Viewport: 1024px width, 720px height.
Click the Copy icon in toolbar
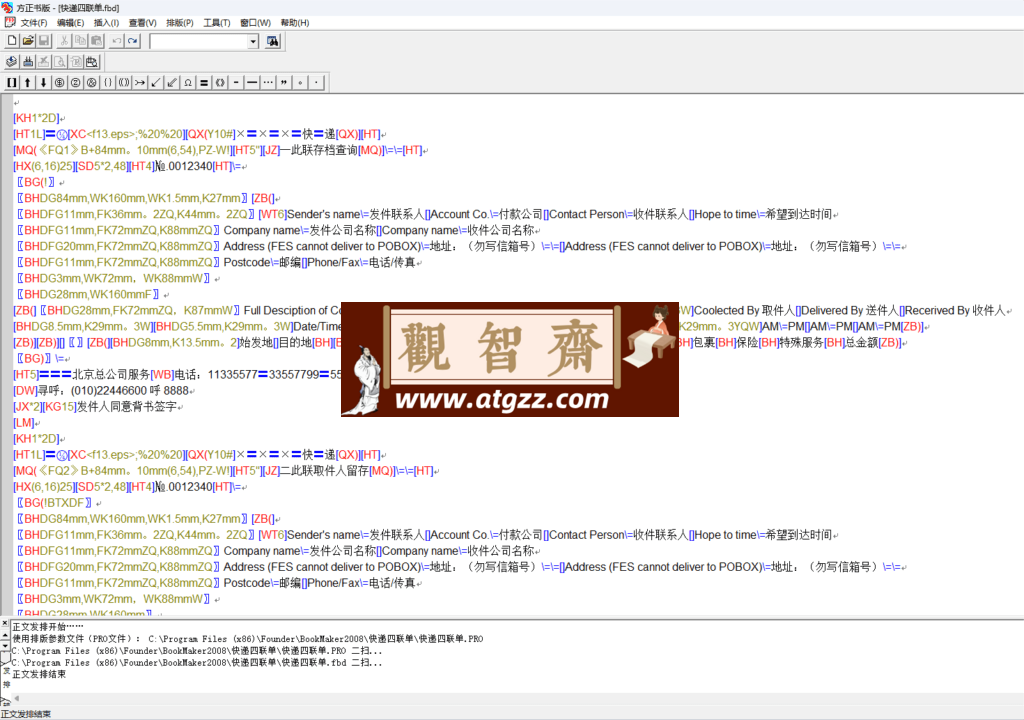80,41
